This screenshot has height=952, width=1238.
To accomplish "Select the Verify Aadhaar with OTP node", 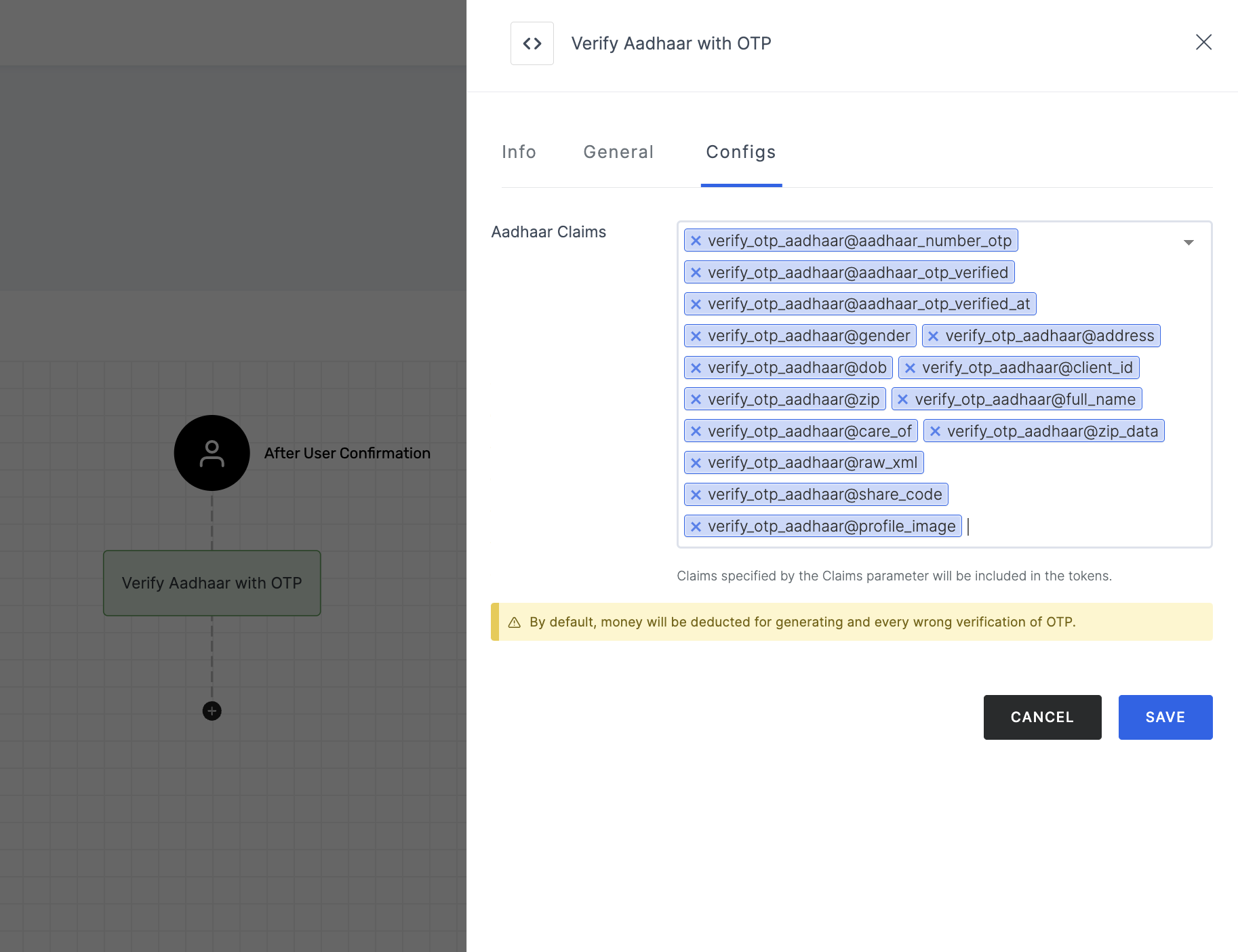I will [212, 583].
